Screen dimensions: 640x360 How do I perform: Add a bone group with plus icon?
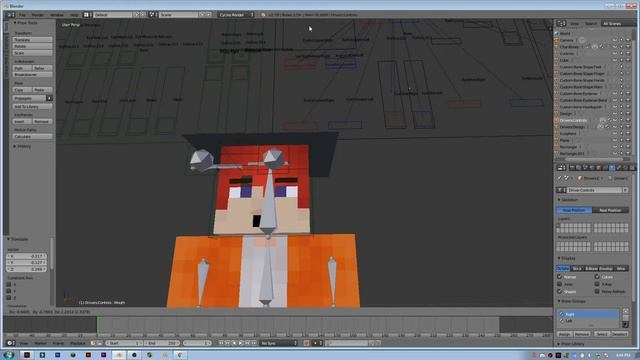pyautogui.click(x=625, y=311)
